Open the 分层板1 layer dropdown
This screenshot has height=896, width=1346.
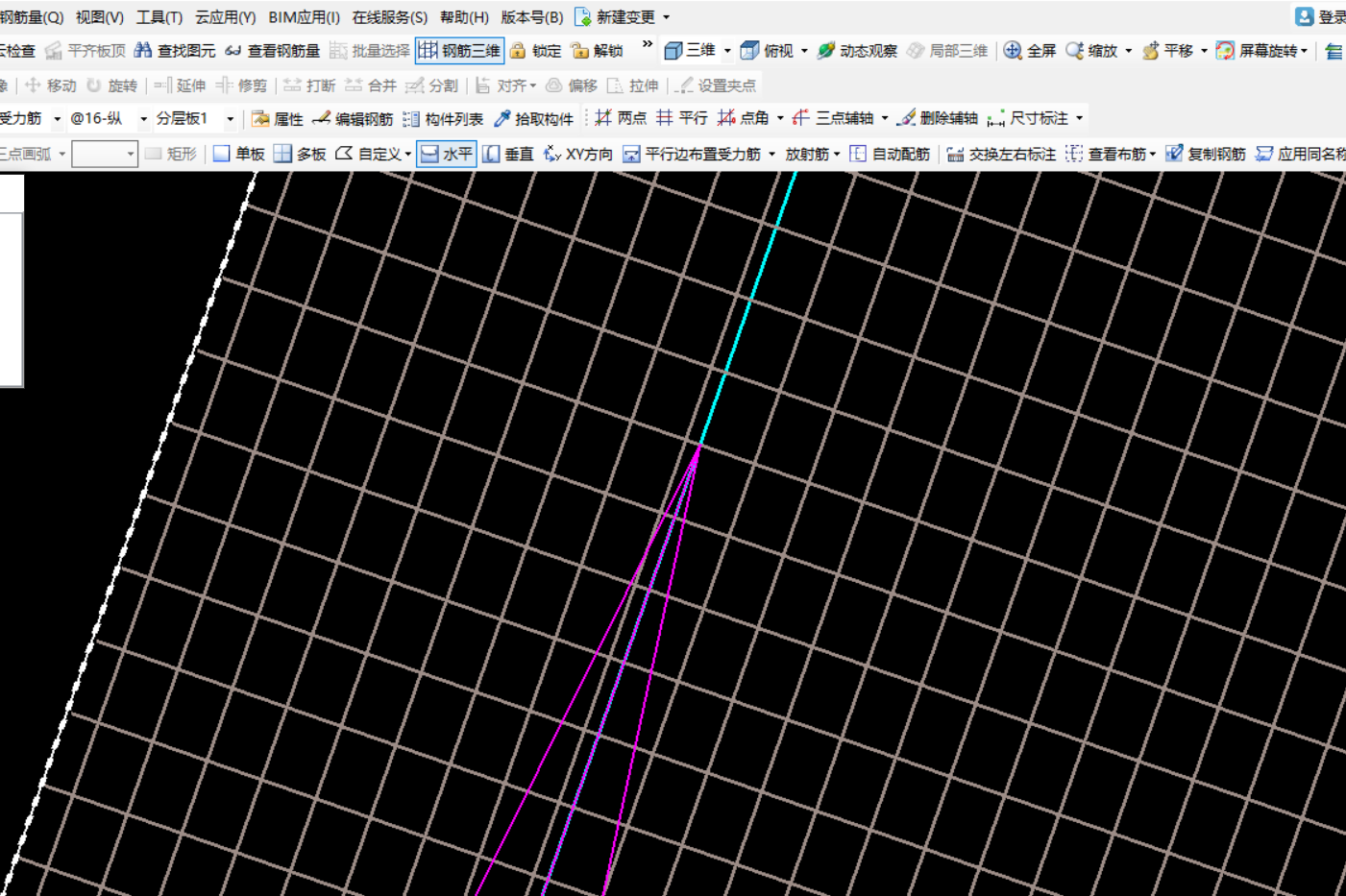pos(230,119)
